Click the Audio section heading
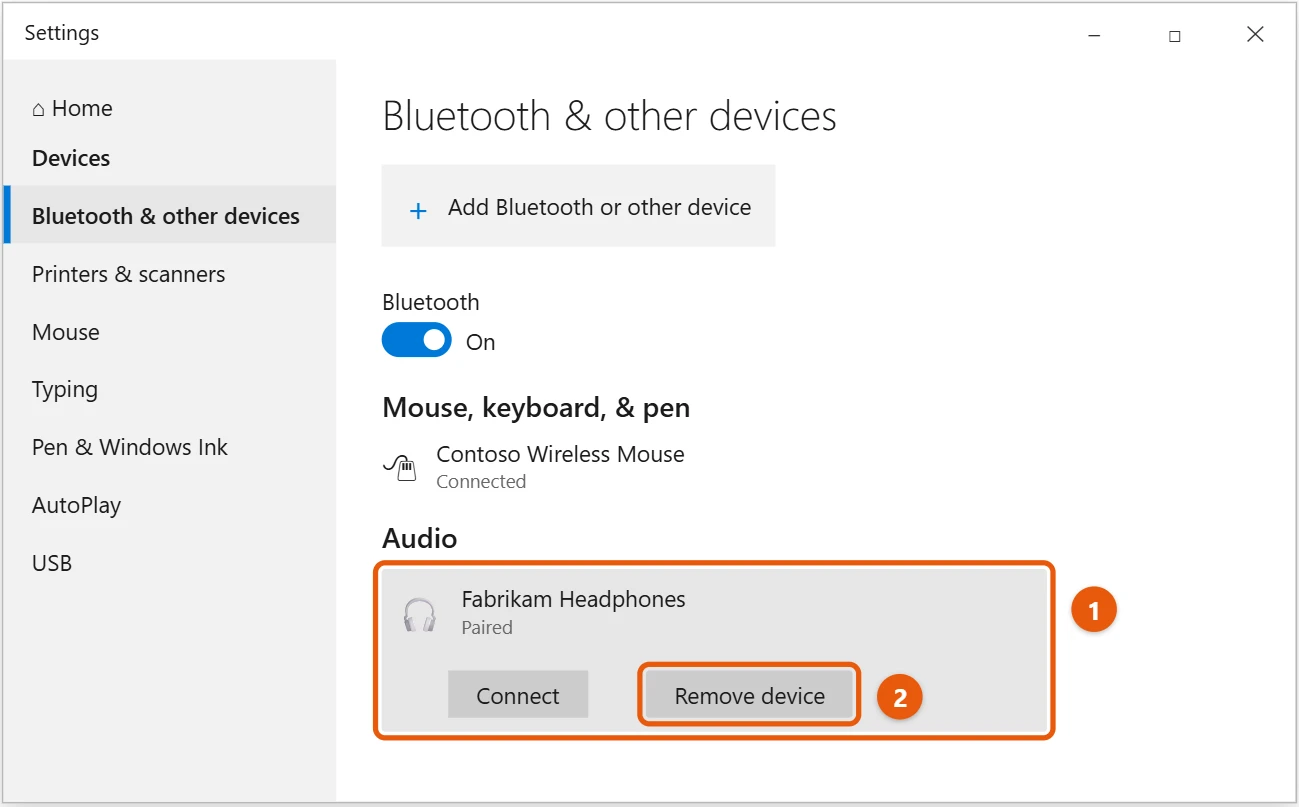The image size is (1299, 807). [419, 538]
